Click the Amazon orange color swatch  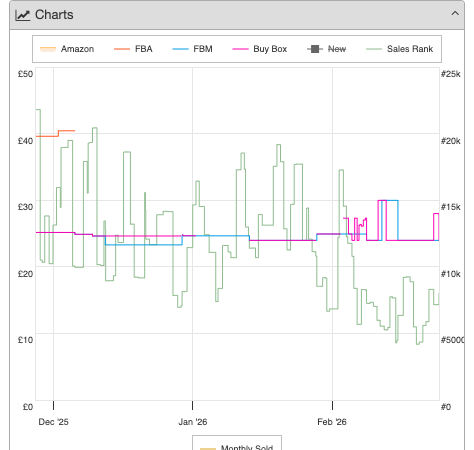(x=48, y=49)
